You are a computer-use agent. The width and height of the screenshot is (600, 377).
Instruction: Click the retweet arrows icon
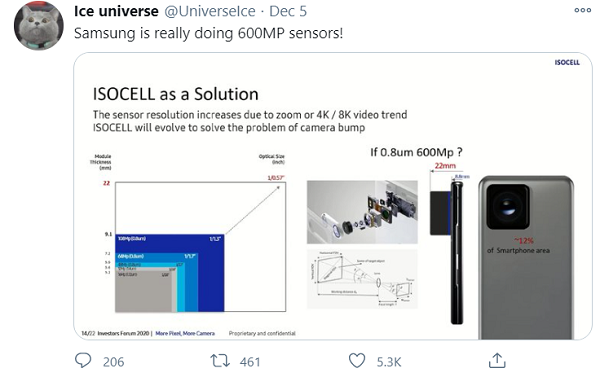(220, 361)
